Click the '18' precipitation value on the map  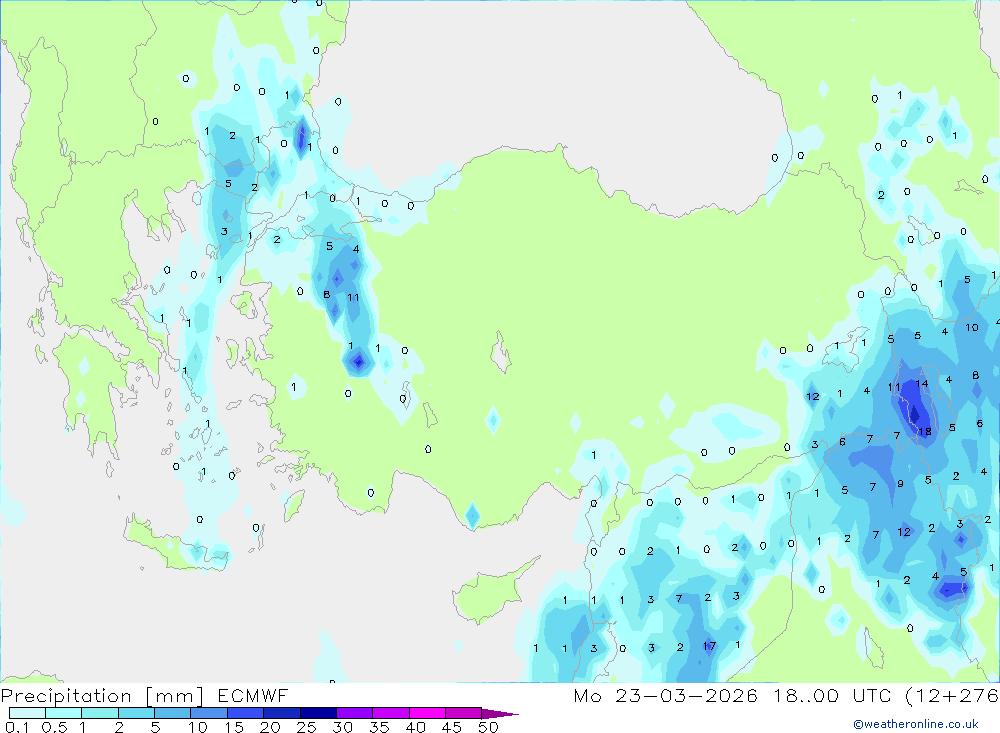pyautogui.click(x=925, y=432)
